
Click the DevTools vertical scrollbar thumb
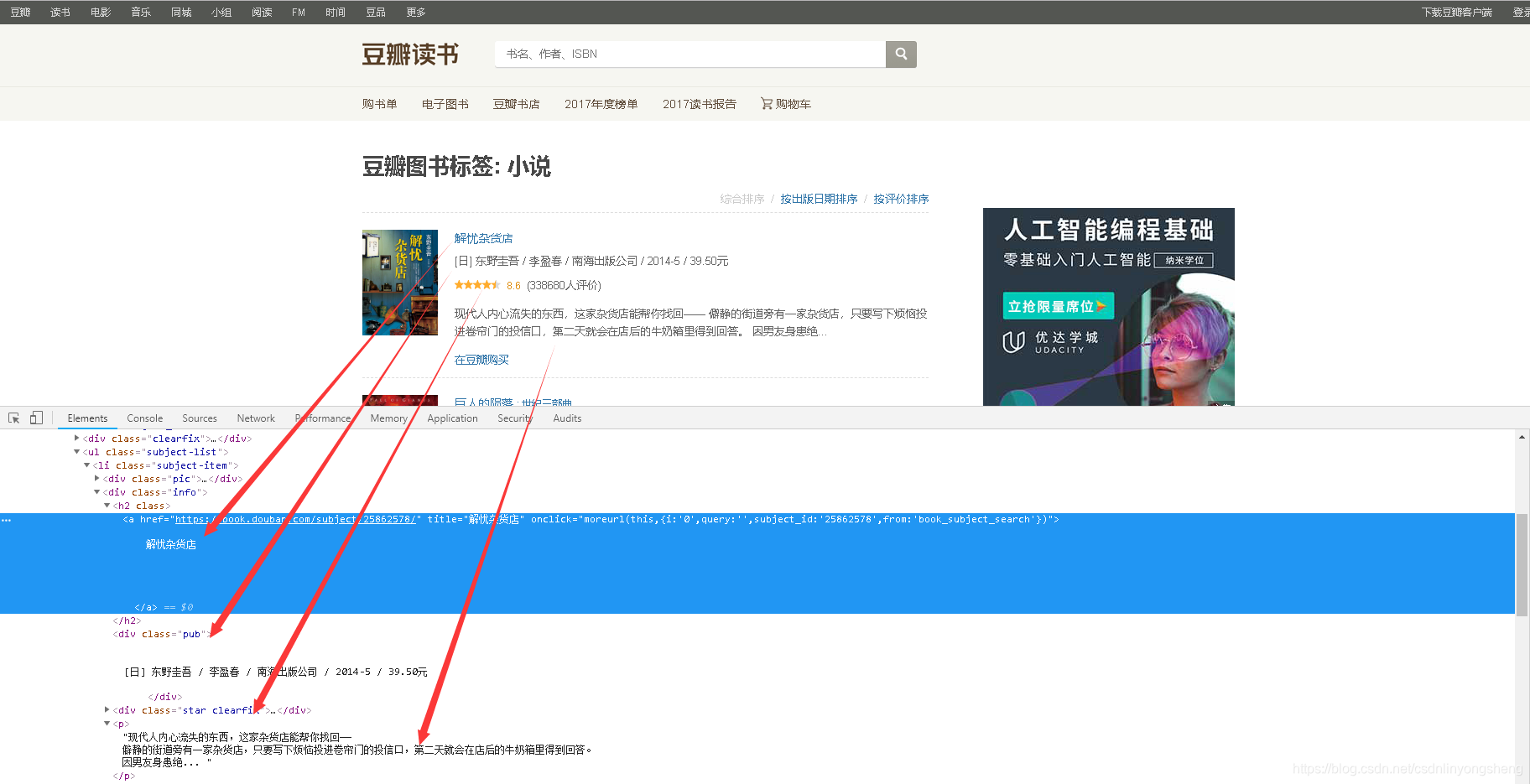tap(1522, 564)
